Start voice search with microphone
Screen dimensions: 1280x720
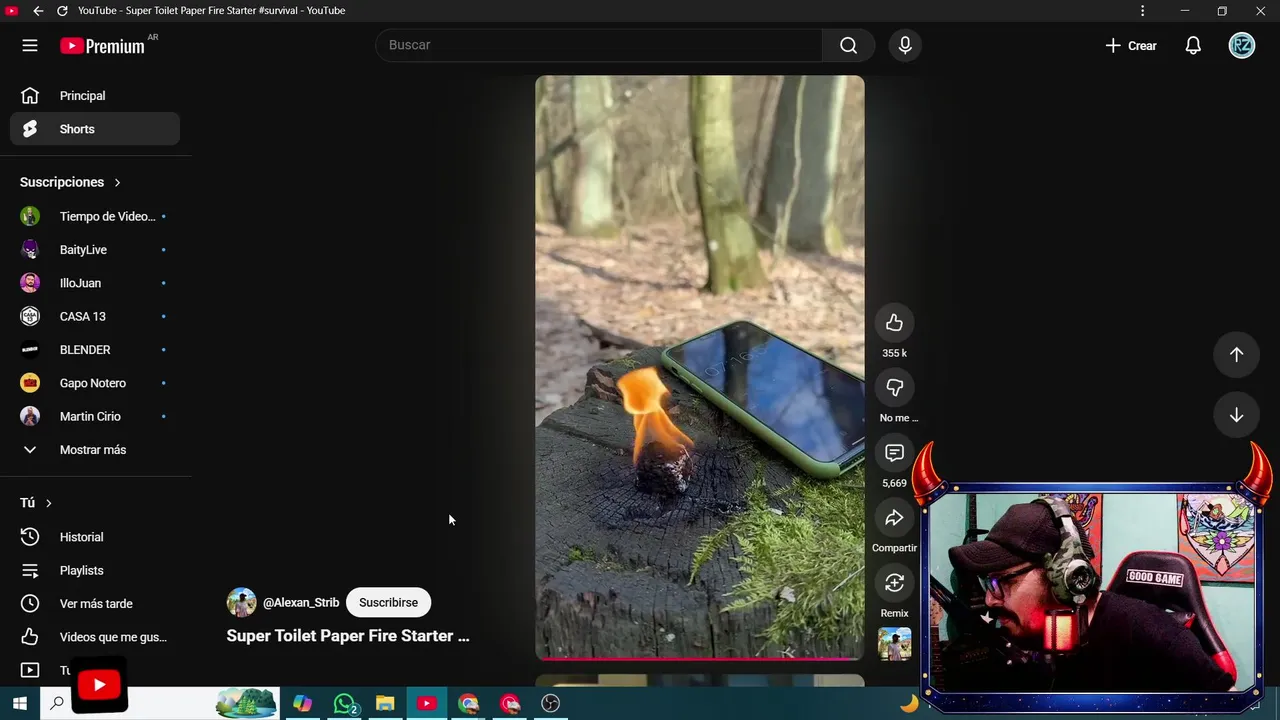pos(905,45)
